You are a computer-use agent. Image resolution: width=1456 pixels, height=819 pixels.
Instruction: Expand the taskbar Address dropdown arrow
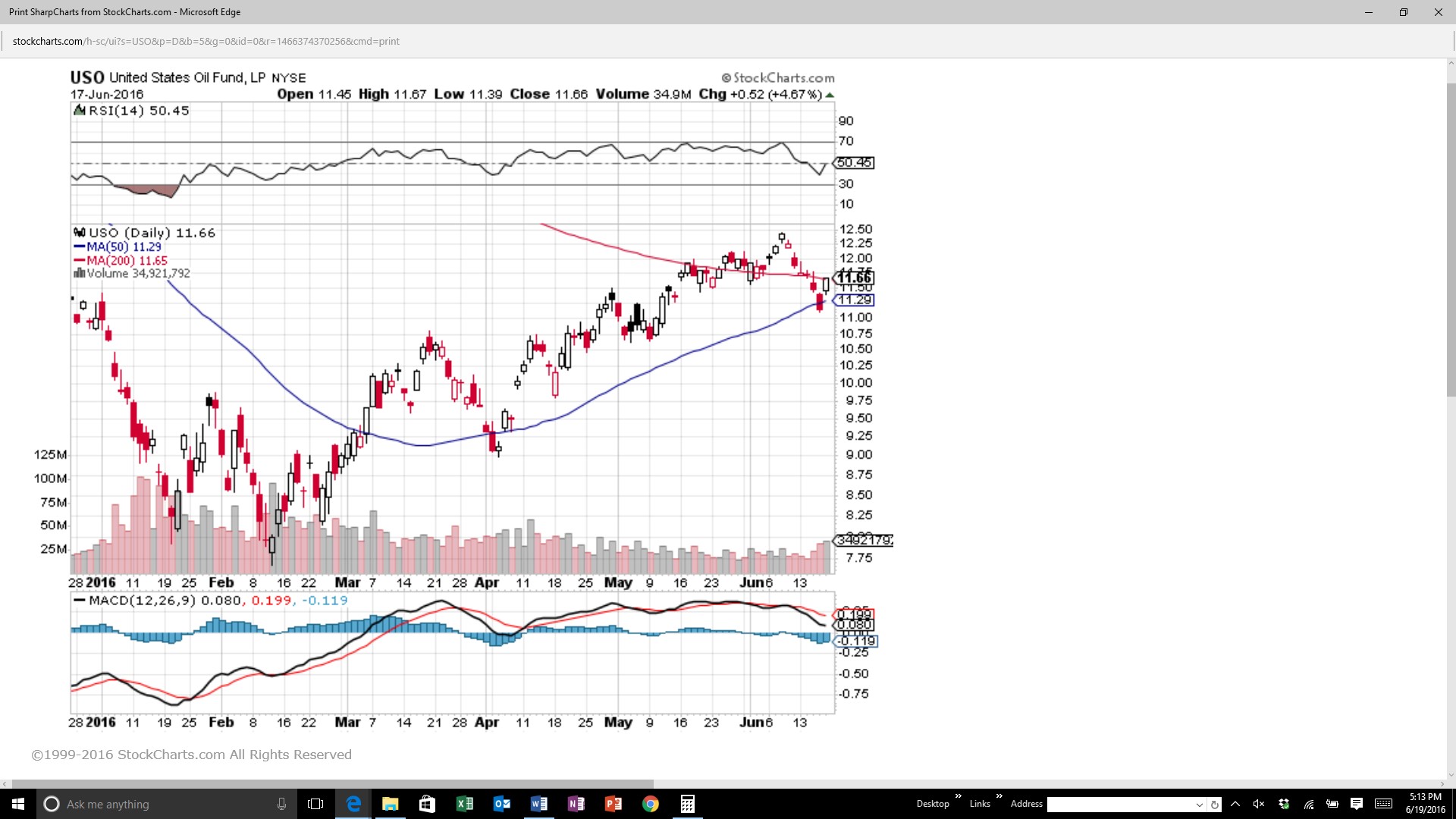[x=1199, y=805]
